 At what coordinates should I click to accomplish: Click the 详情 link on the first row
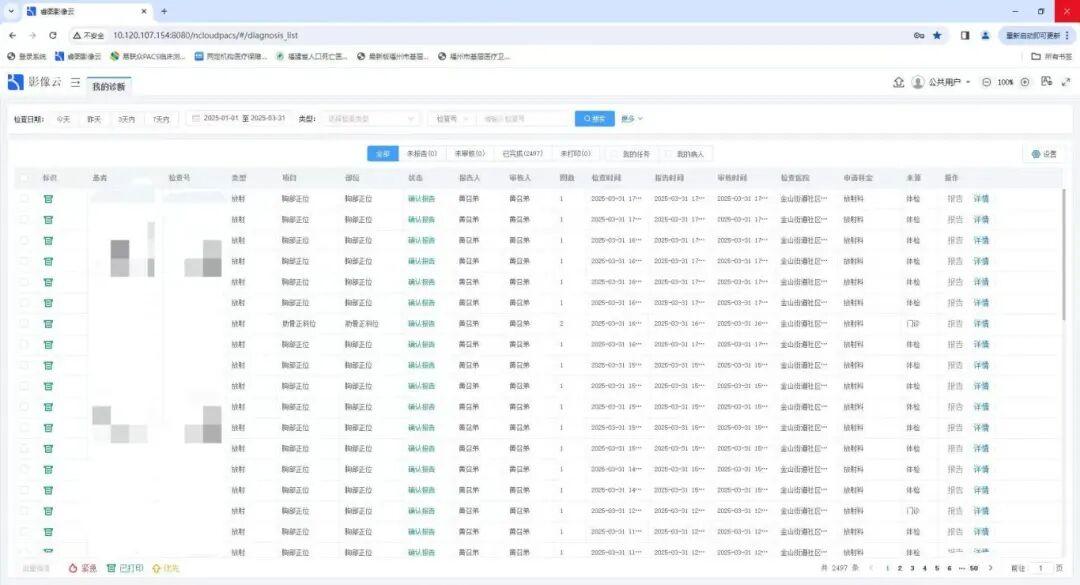point(980,198)
